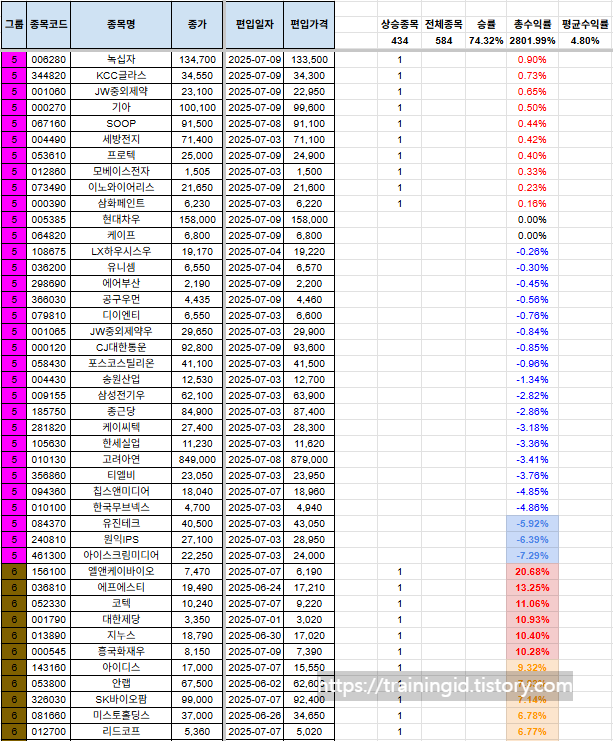Select the 케이씨텍 name cell

121,428
